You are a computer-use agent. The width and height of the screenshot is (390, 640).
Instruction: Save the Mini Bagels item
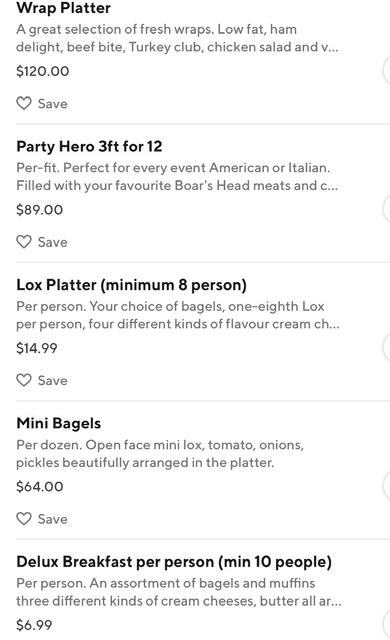click(x=42, y=519)
